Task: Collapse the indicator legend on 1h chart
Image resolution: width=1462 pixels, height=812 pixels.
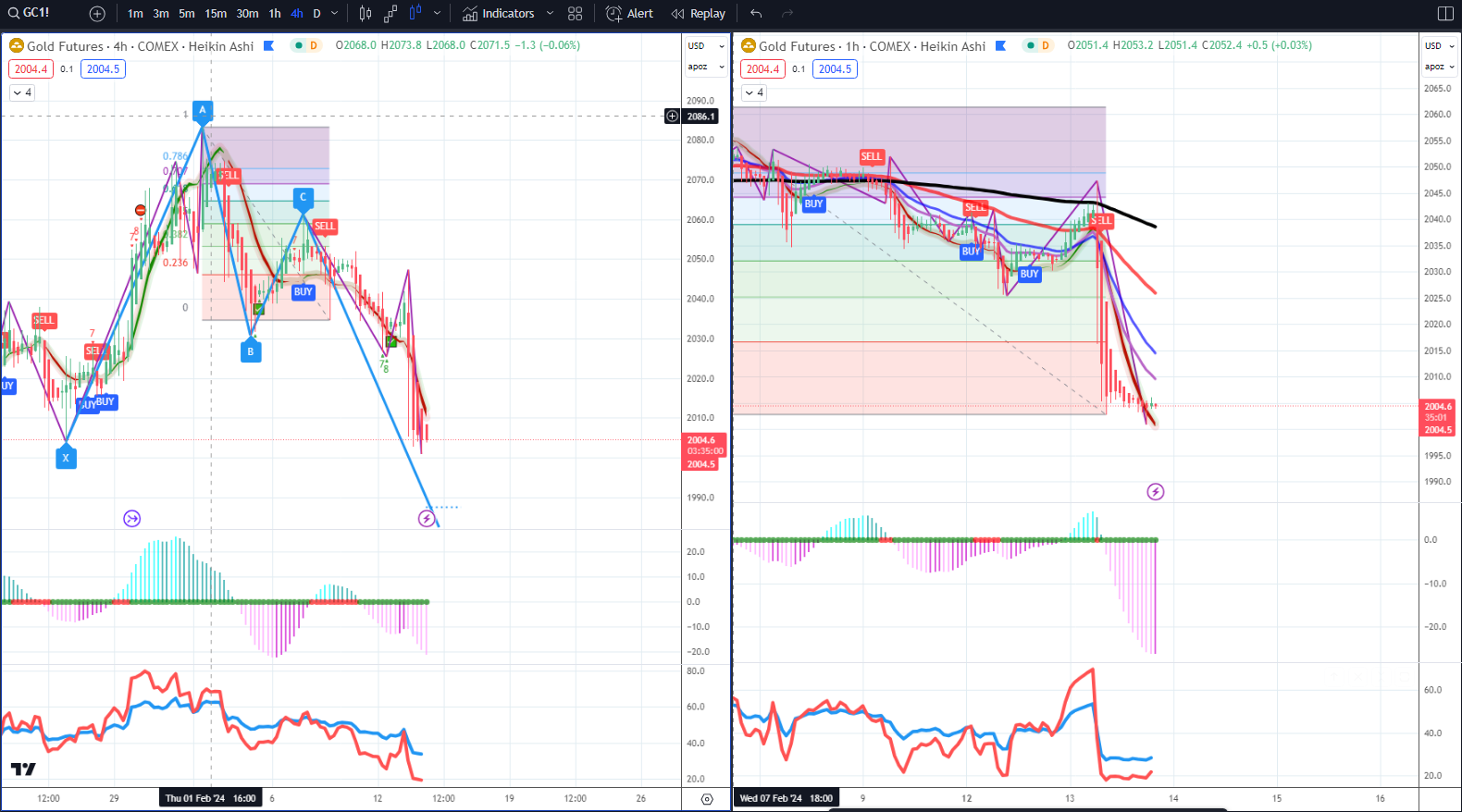Action: tap(754, 92)
